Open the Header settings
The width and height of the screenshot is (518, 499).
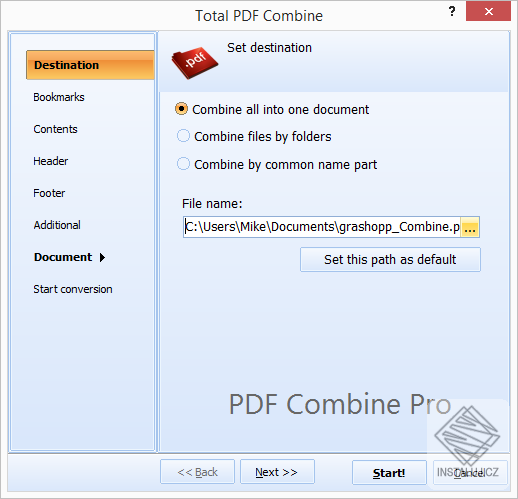[x=50, y=161]
